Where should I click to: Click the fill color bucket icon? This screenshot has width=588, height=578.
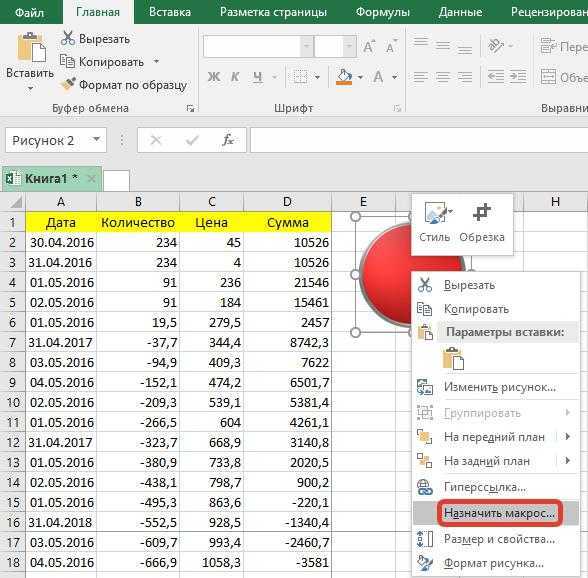344,77
